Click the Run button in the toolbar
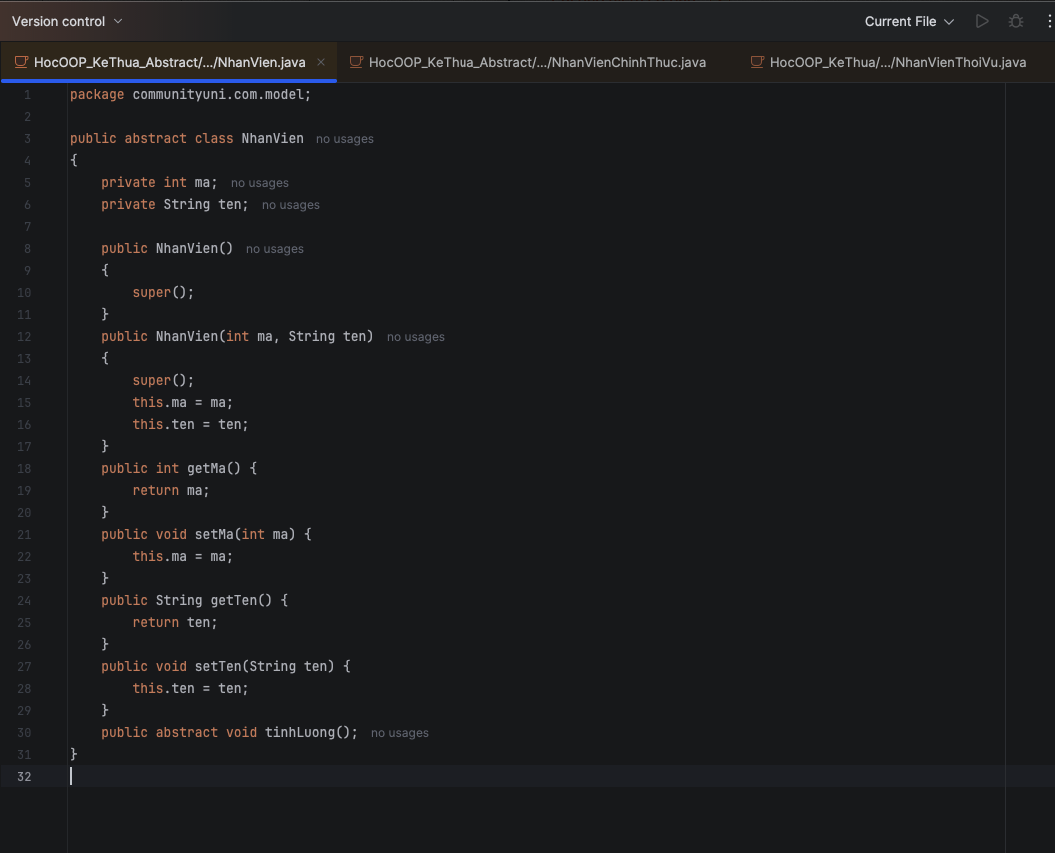 pos(982,21)
